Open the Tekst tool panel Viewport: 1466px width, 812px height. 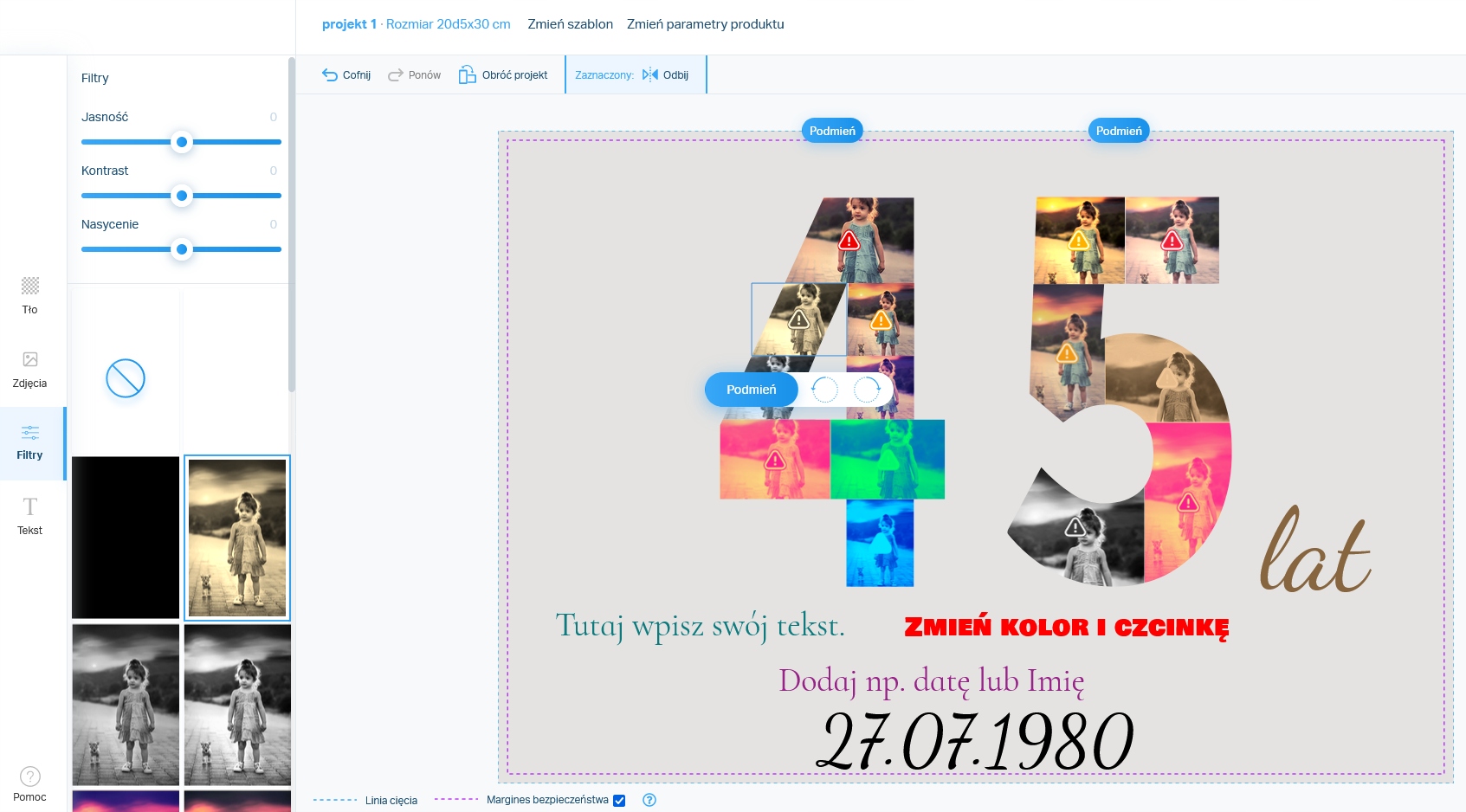pyautogui.click(x=29, y=516)
